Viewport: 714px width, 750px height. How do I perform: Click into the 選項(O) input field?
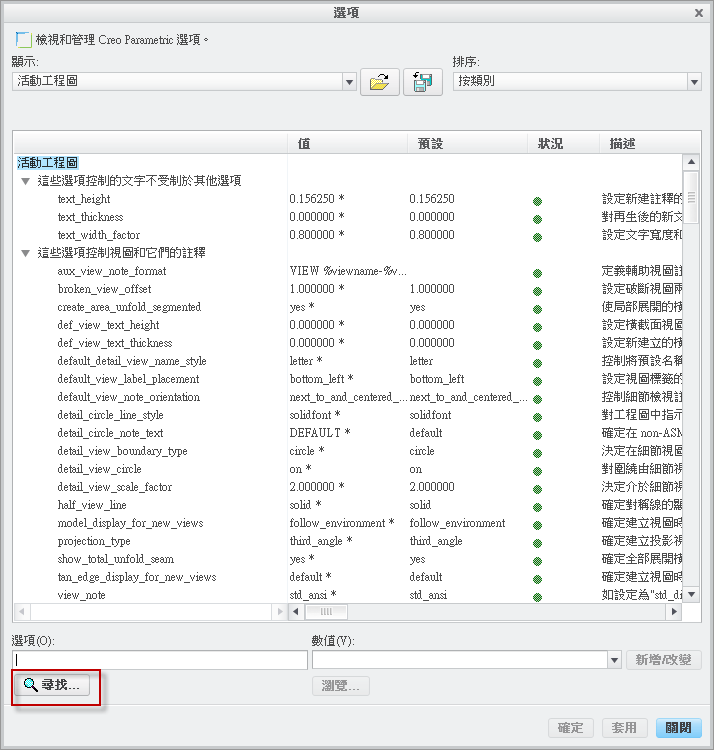click(160, 660)
